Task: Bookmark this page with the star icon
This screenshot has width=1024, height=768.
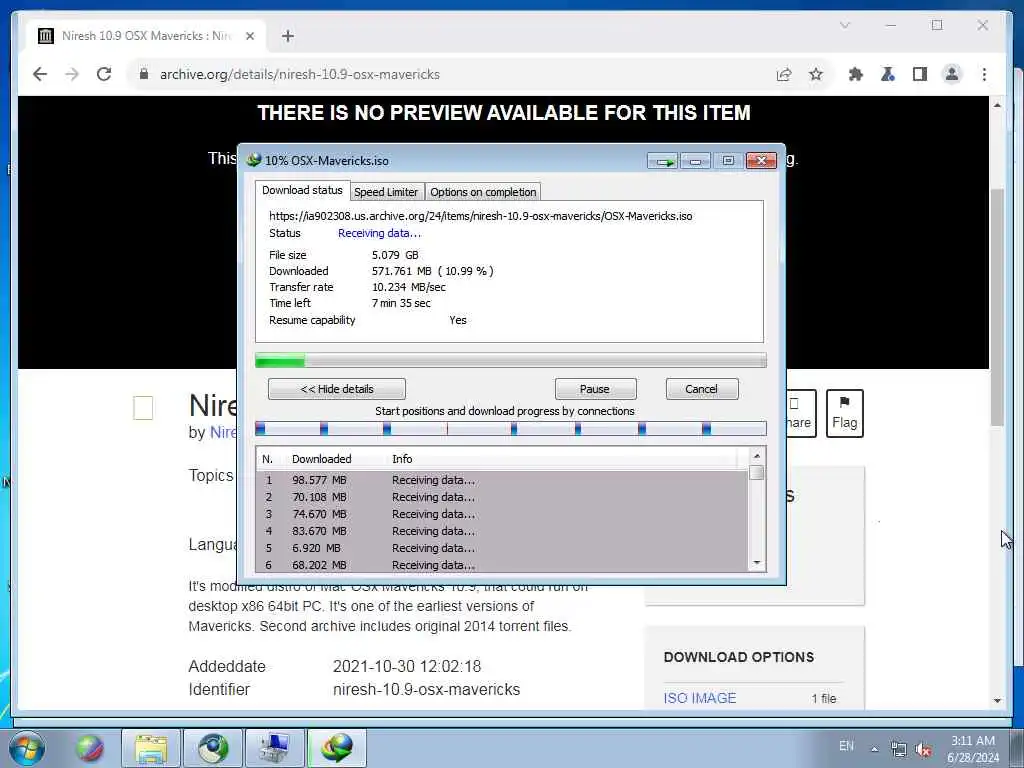Action: (x=816, y=74)
